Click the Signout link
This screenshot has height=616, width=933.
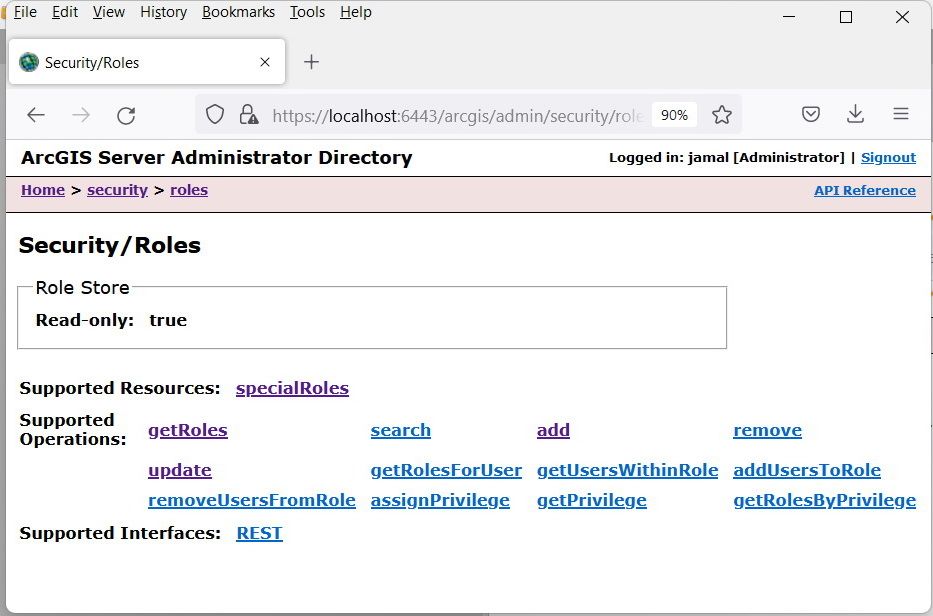(x=888, y=158)
